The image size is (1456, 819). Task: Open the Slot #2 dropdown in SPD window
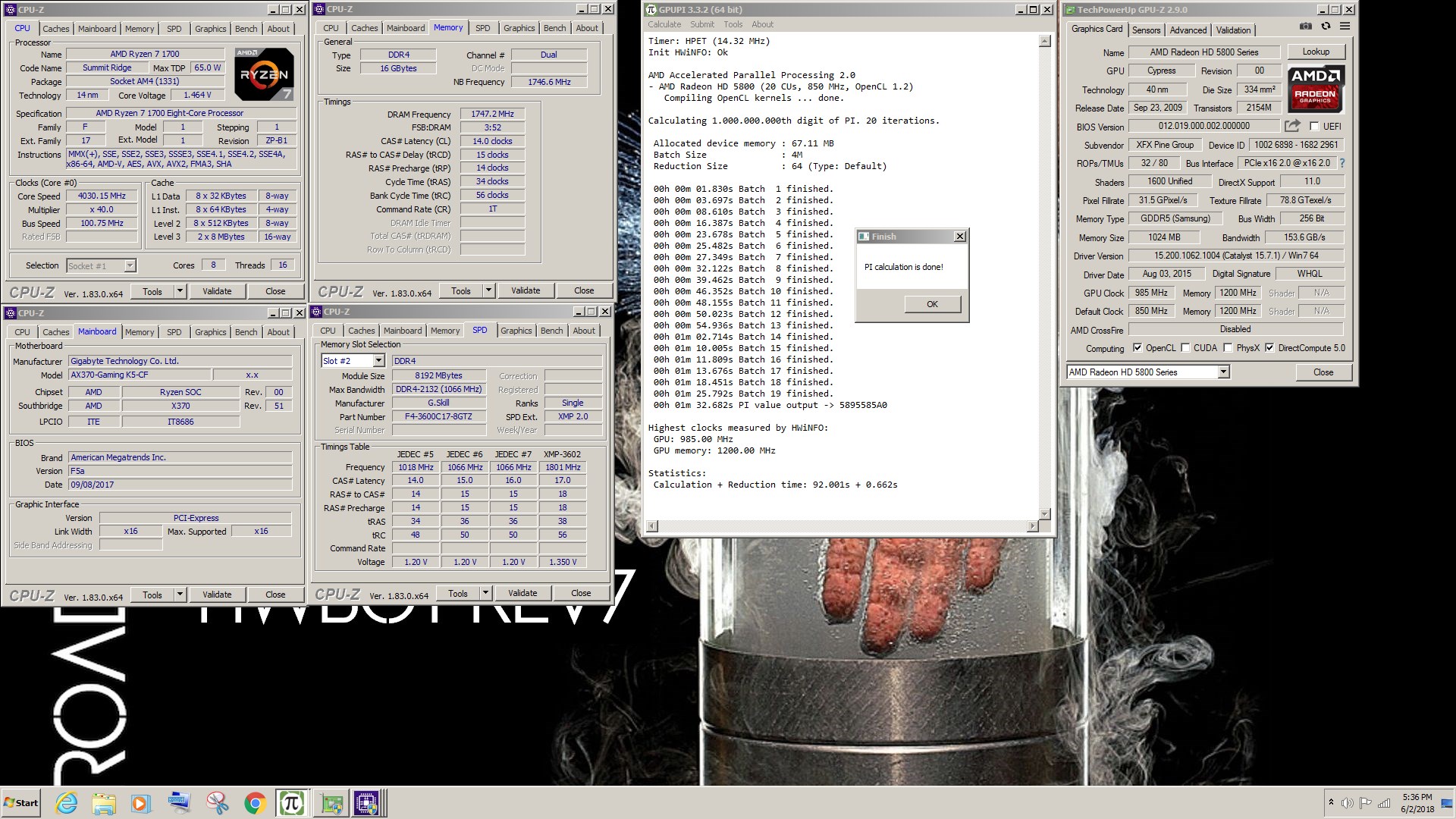click(379, 361)
